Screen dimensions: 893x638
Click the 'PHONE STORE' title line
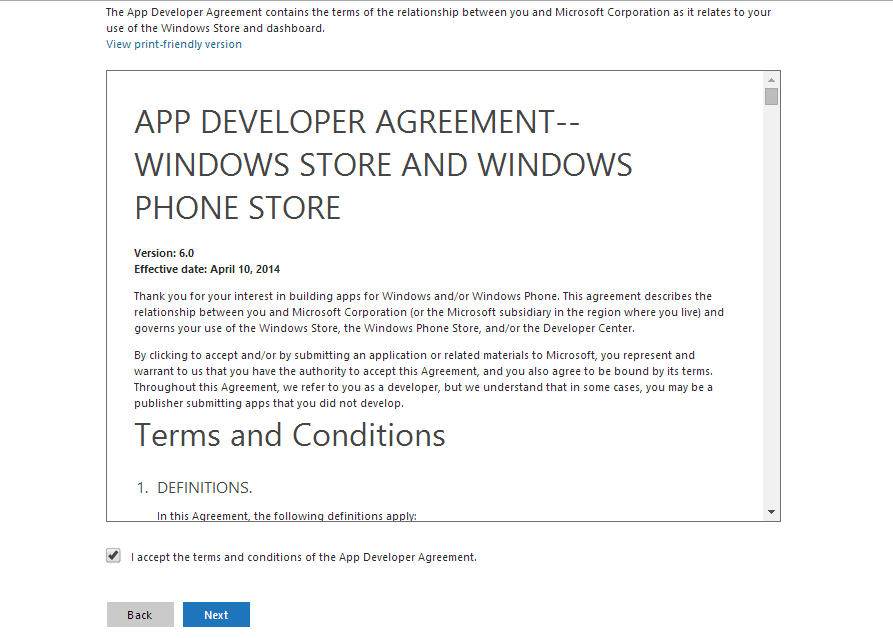point(237,208)
